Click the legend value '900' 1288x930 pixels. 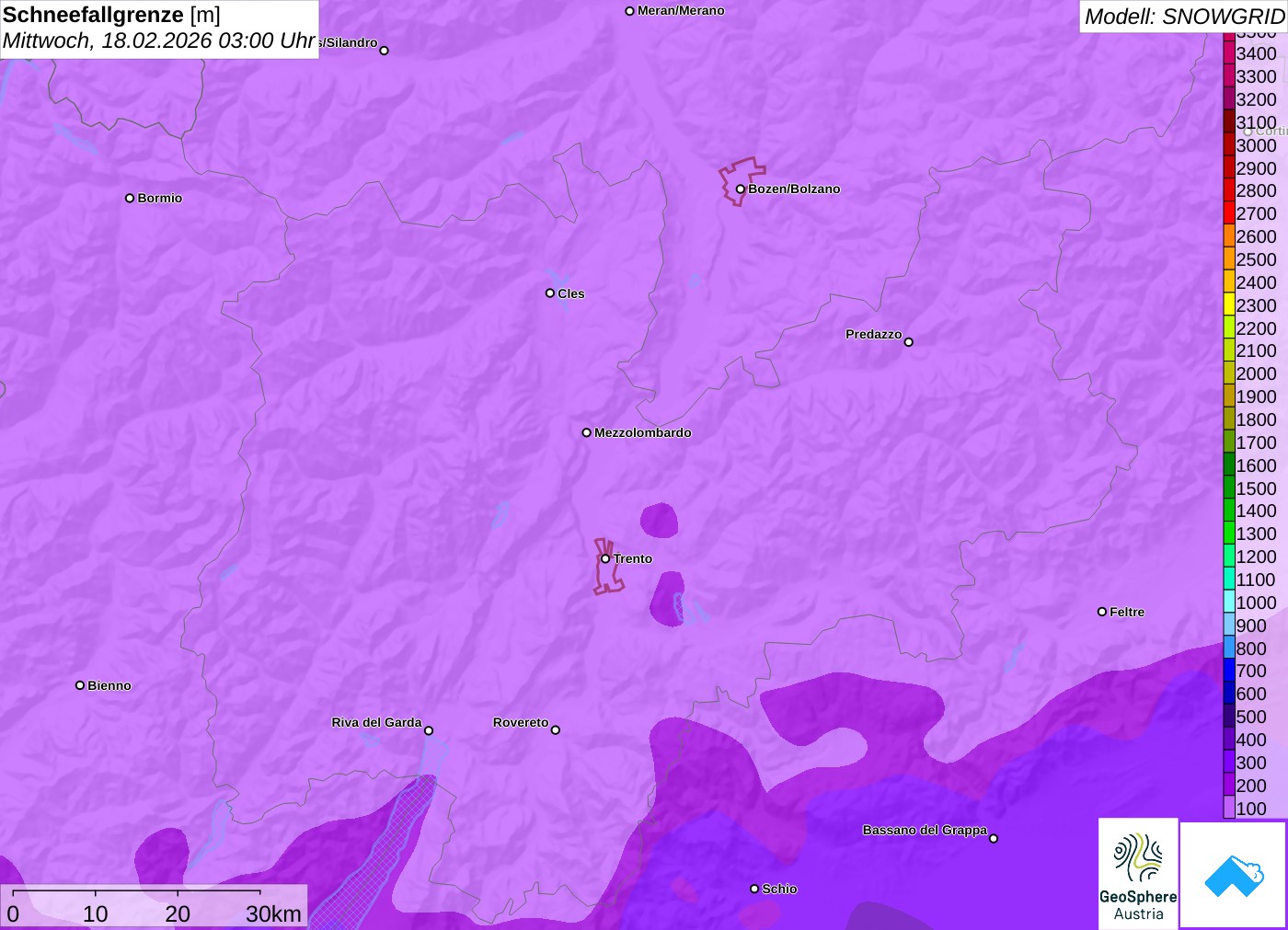[x=1251, y=626]
